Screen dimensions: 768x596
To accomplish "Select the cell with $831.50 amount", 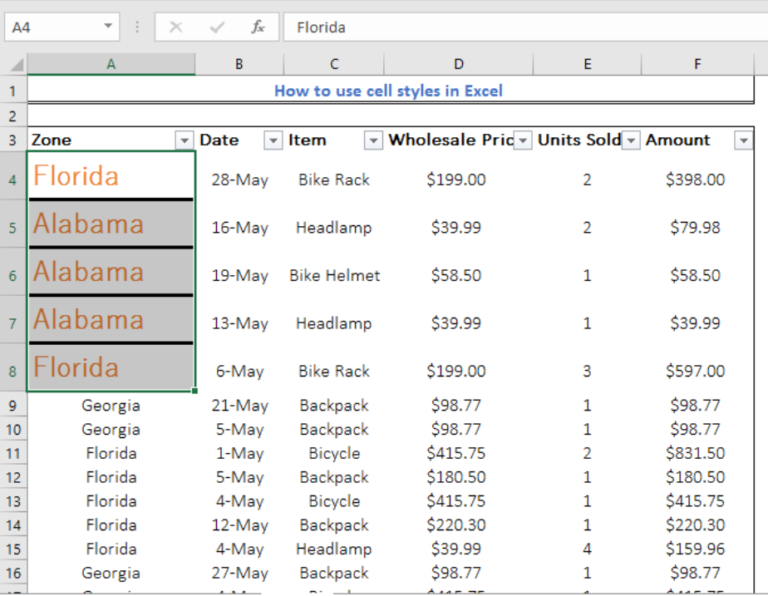I will pyautogui.click(x=695, y=454).
